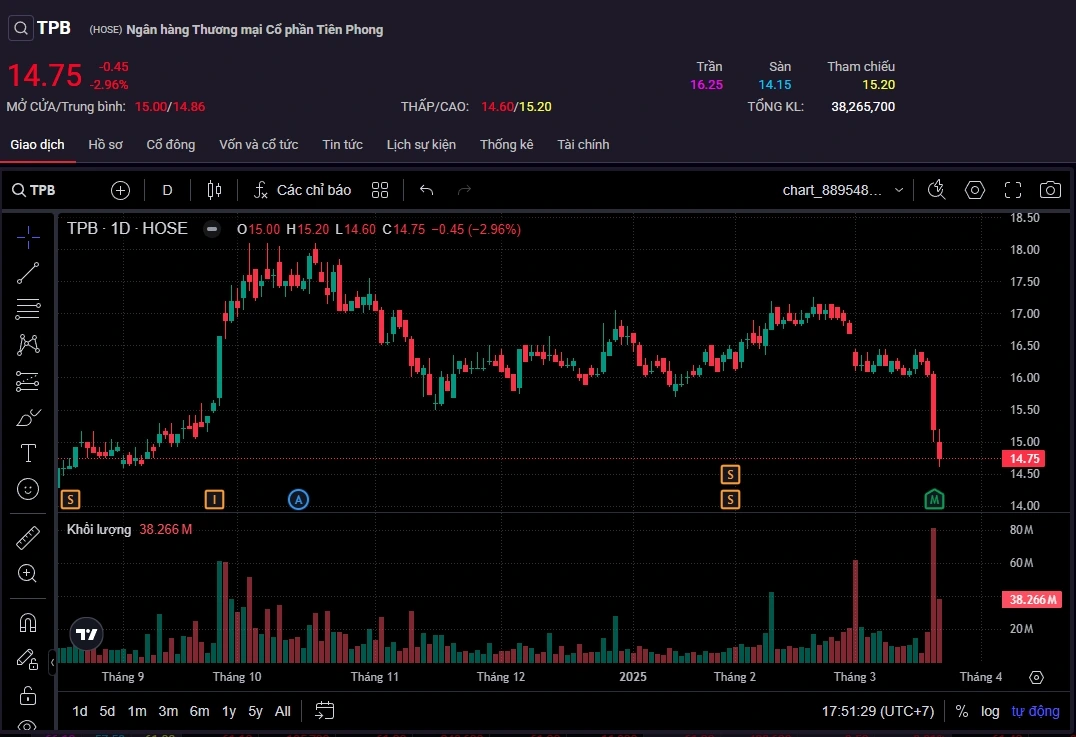Click the Khối lượng volume indicator label

click(x=99, y=530)
